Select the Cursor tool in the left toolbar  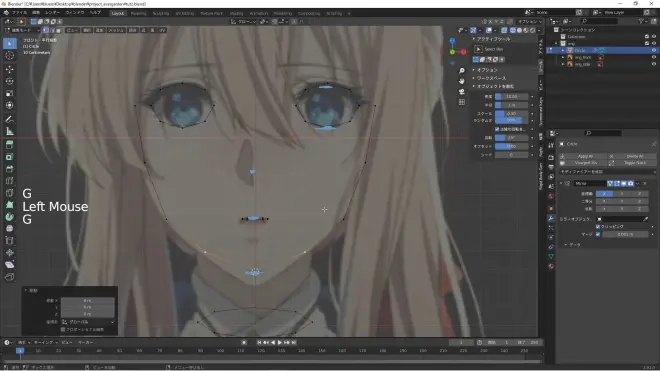click(x=10, y=56)
